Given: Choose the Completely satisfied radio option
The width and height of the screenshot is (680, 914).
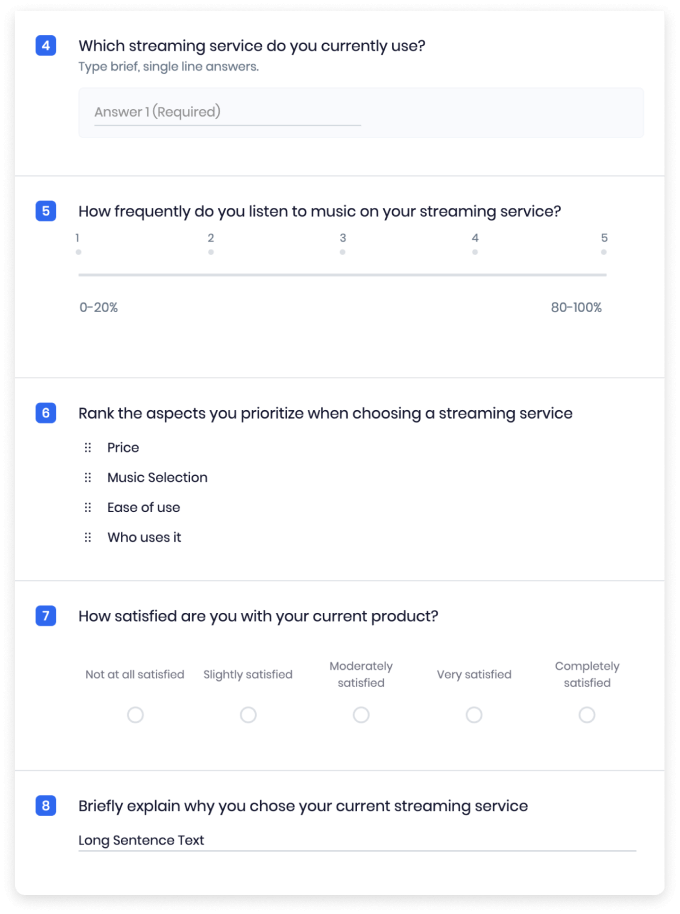Looking at the screenshot, I should [587, 715].
